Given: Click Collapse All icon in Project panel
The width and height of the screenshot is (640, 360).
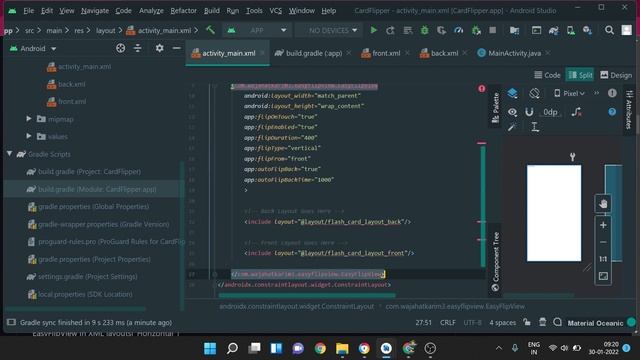Looking at the screenshot, I should (138, 48).
